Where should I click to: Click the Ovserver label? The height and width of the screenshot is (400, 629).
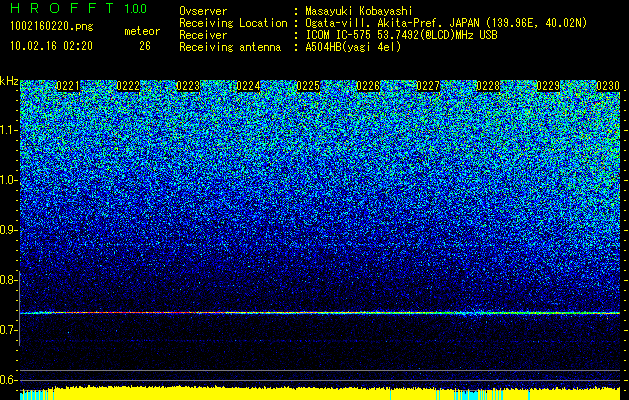click(203, 11)
